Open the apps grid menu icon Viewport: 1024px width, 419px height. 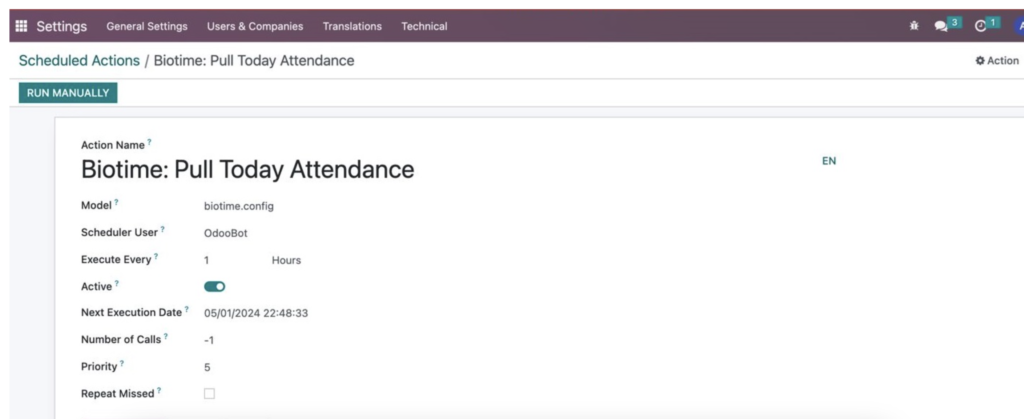[22, 27]
